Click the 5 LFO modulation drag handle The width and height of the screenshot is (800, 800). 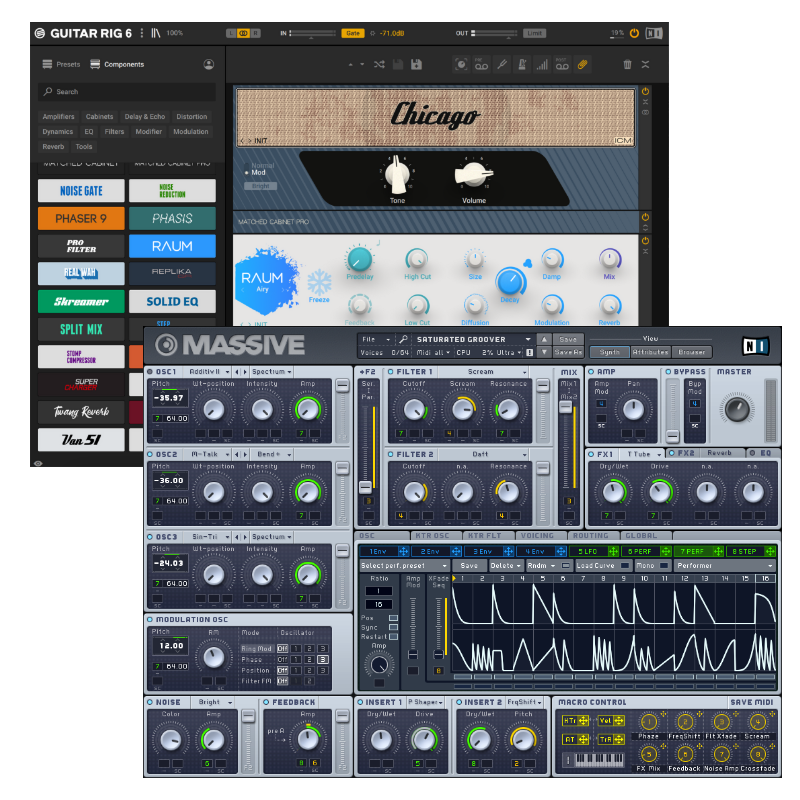point(613,552)
